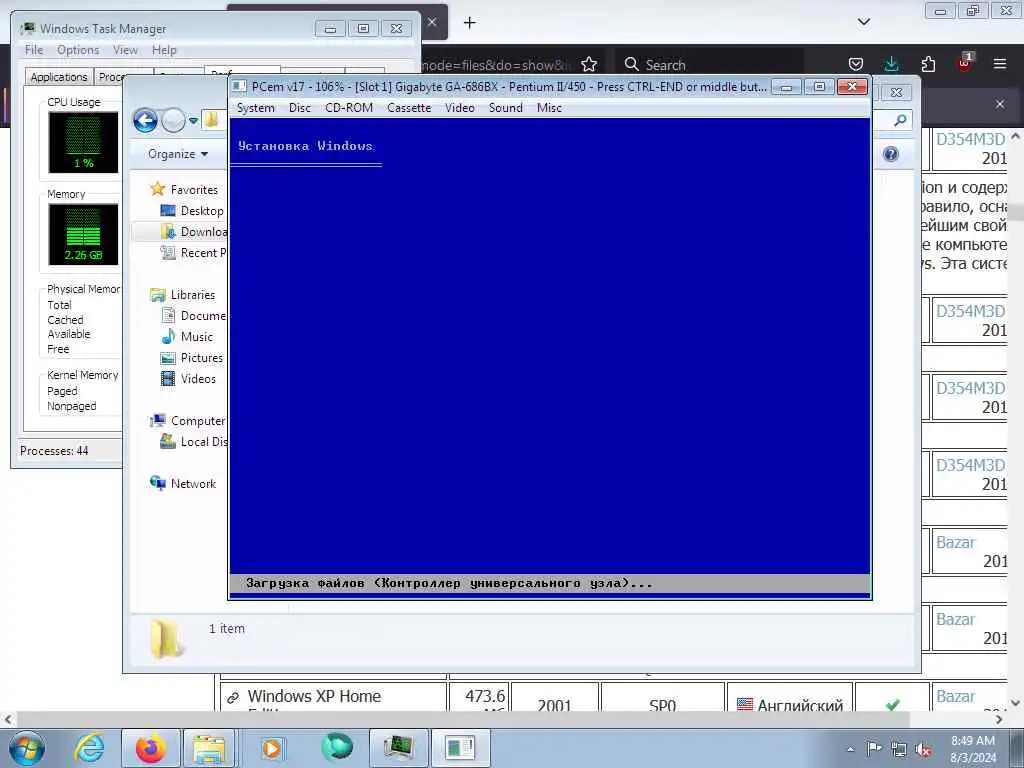Open Firefox hamburger application menu
The height and width of the screenshot is (768, 1024).
[1000, 64]
